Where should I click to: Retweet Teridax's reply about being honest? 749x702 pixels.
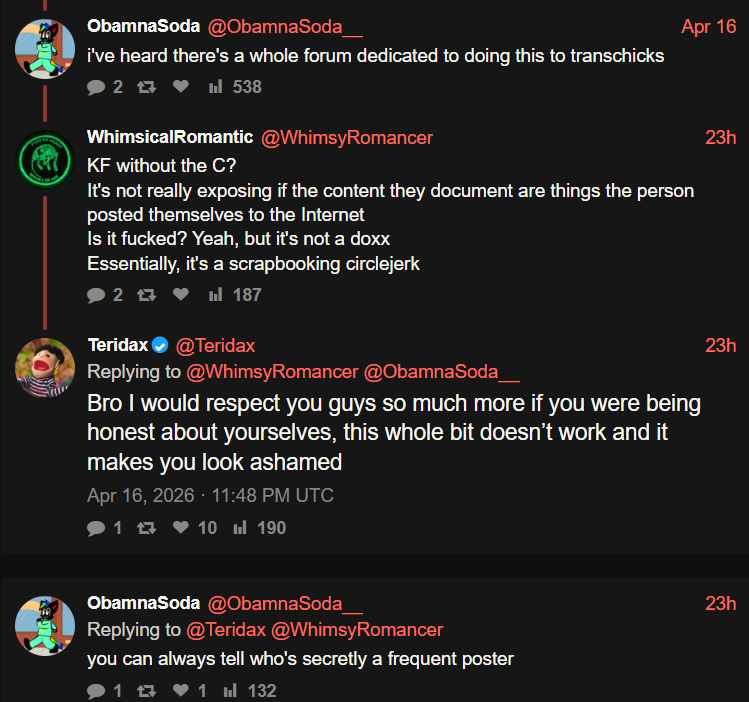click(146, 527)
